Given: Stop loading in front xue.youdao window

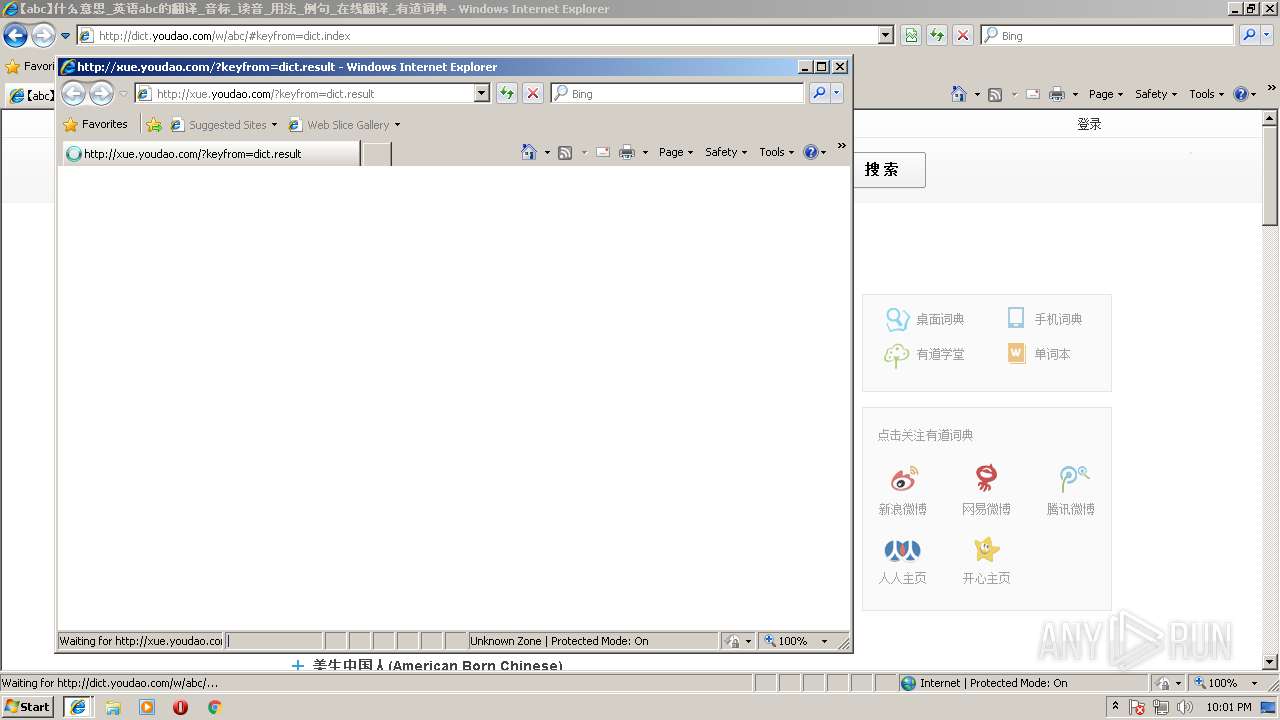Looking at the screenshot, I should (x=533, y=93).
